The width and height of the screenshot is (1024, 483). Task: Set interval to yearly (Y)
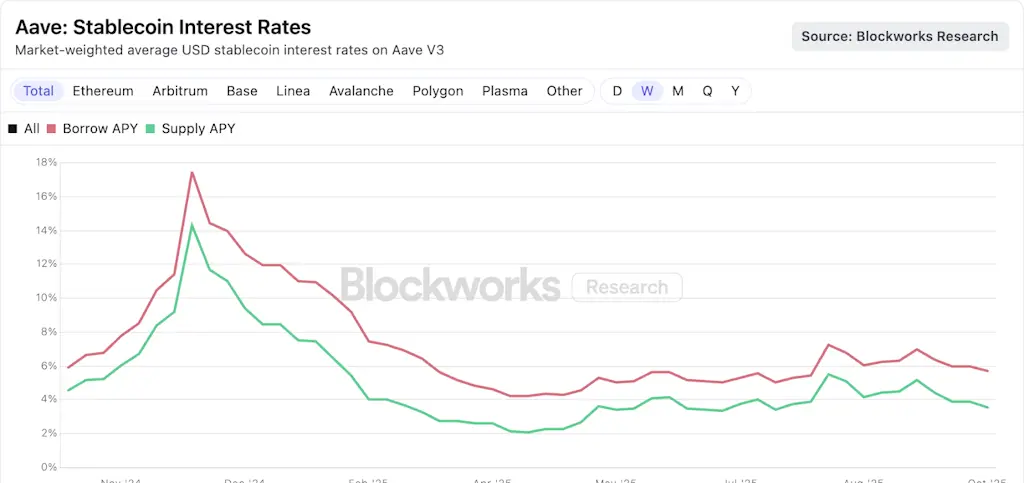pos(735,91)
